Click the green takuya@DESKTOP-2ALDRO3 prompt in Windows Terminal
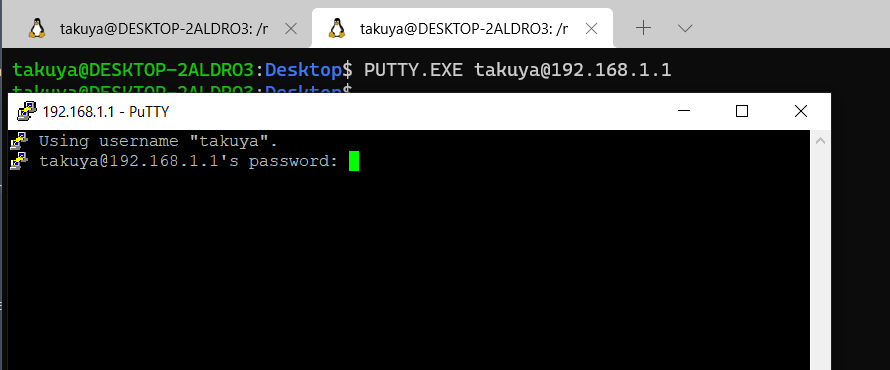Image resolution: width=890 pixels, height=370 pixels. point(132,70)
